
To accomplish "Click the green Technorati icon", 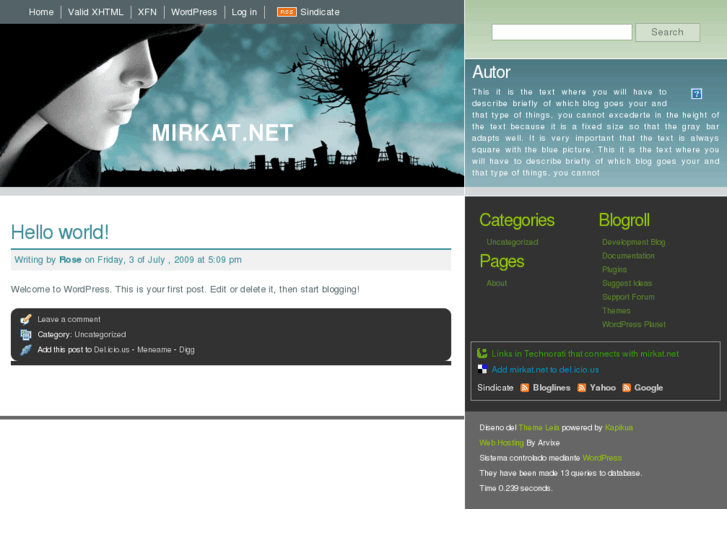I will point(482,353).
